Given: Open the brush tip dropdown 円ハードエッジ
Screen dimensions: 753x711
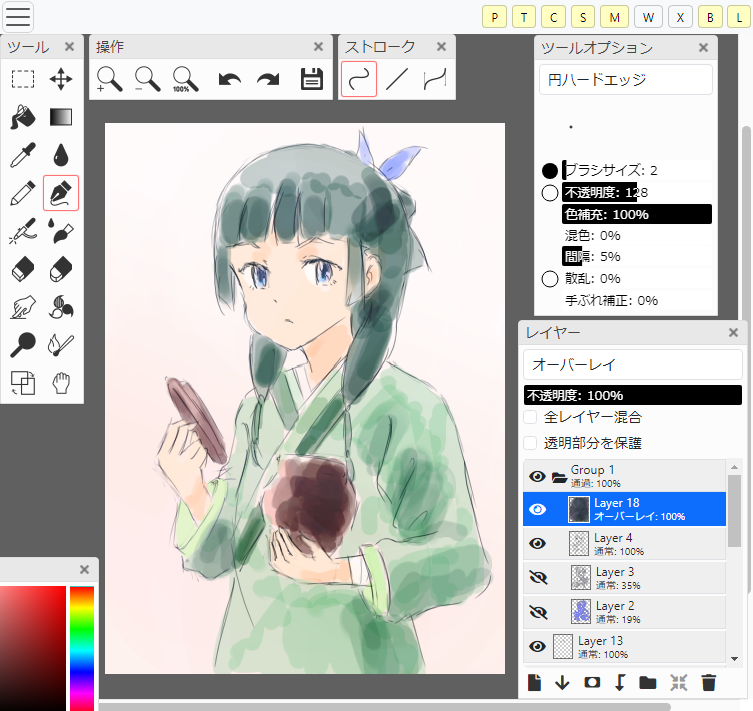Looking at the screenshot, I should coord(626,80).
